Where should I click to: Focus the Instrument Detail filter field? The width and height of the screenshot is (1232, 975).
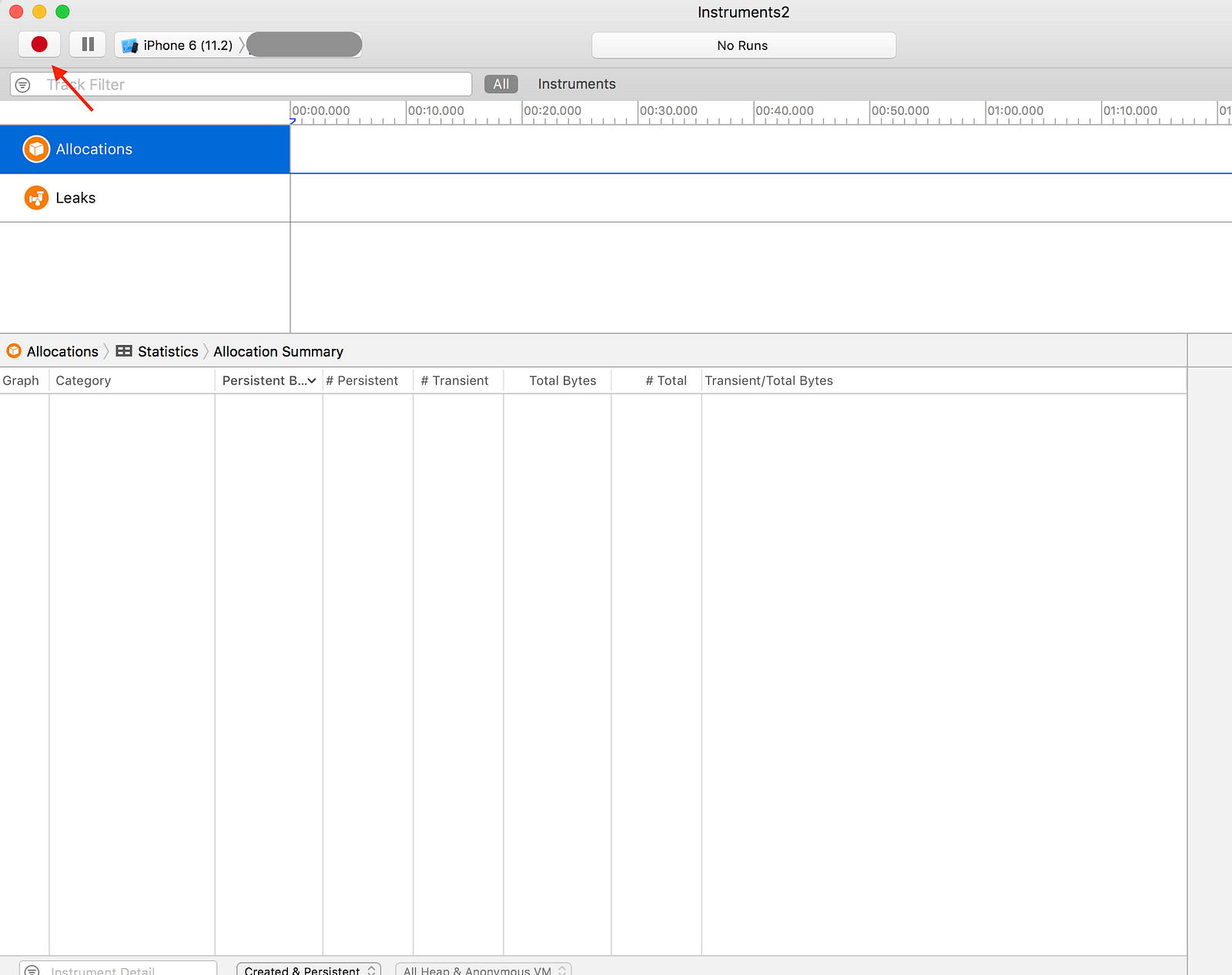pos(119,969)
